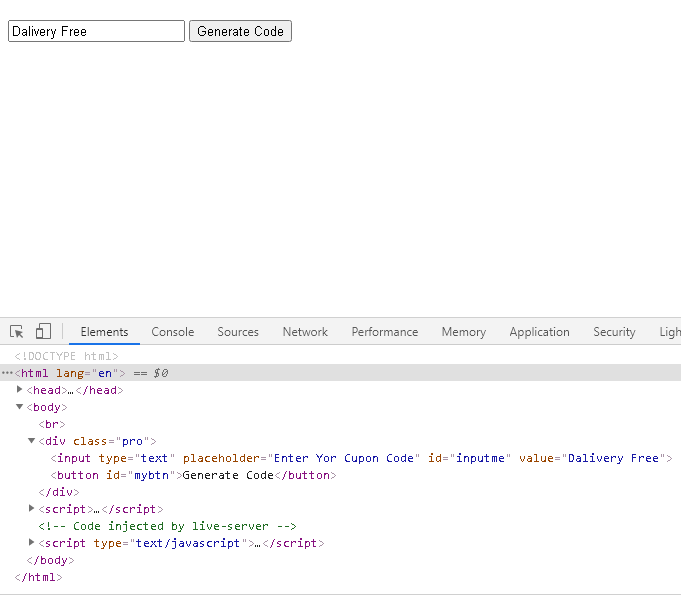Collapse the body element node
This screenshot has height=595, width=681.
(x=20, y=407)
